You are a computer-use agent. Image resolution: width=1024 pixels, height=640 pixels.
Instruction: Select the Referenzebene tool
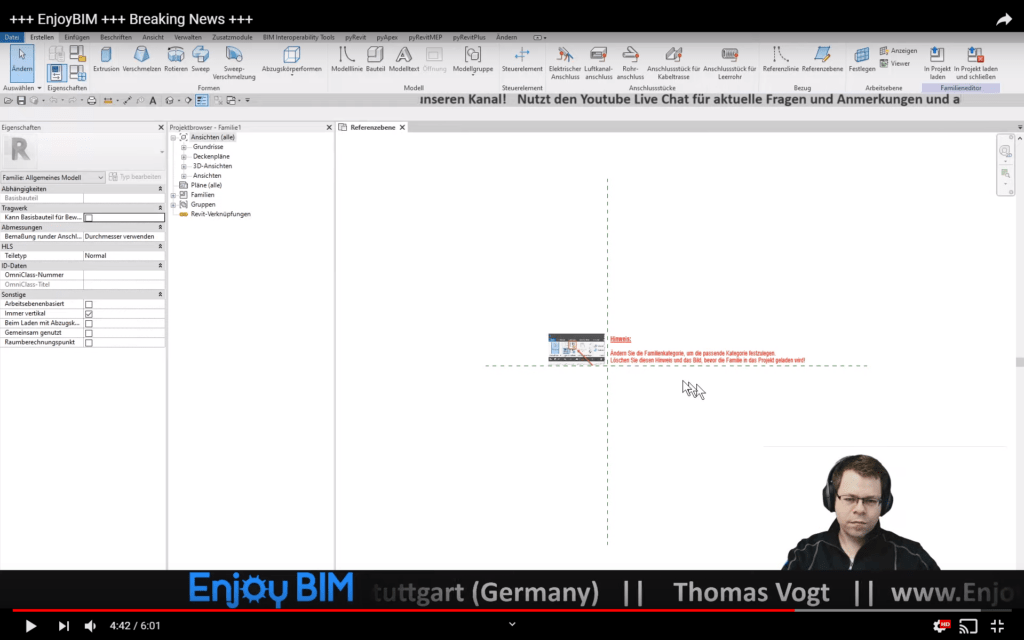point(822,59)
